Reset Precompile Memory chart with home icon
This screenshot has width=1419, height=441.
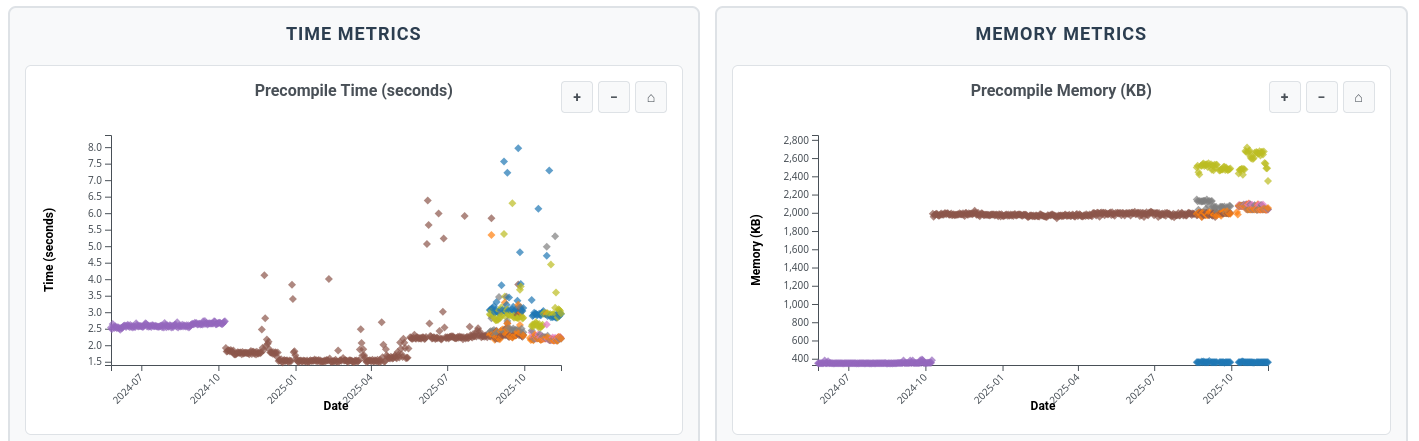pyautogui.click(x=1358, y=97)
